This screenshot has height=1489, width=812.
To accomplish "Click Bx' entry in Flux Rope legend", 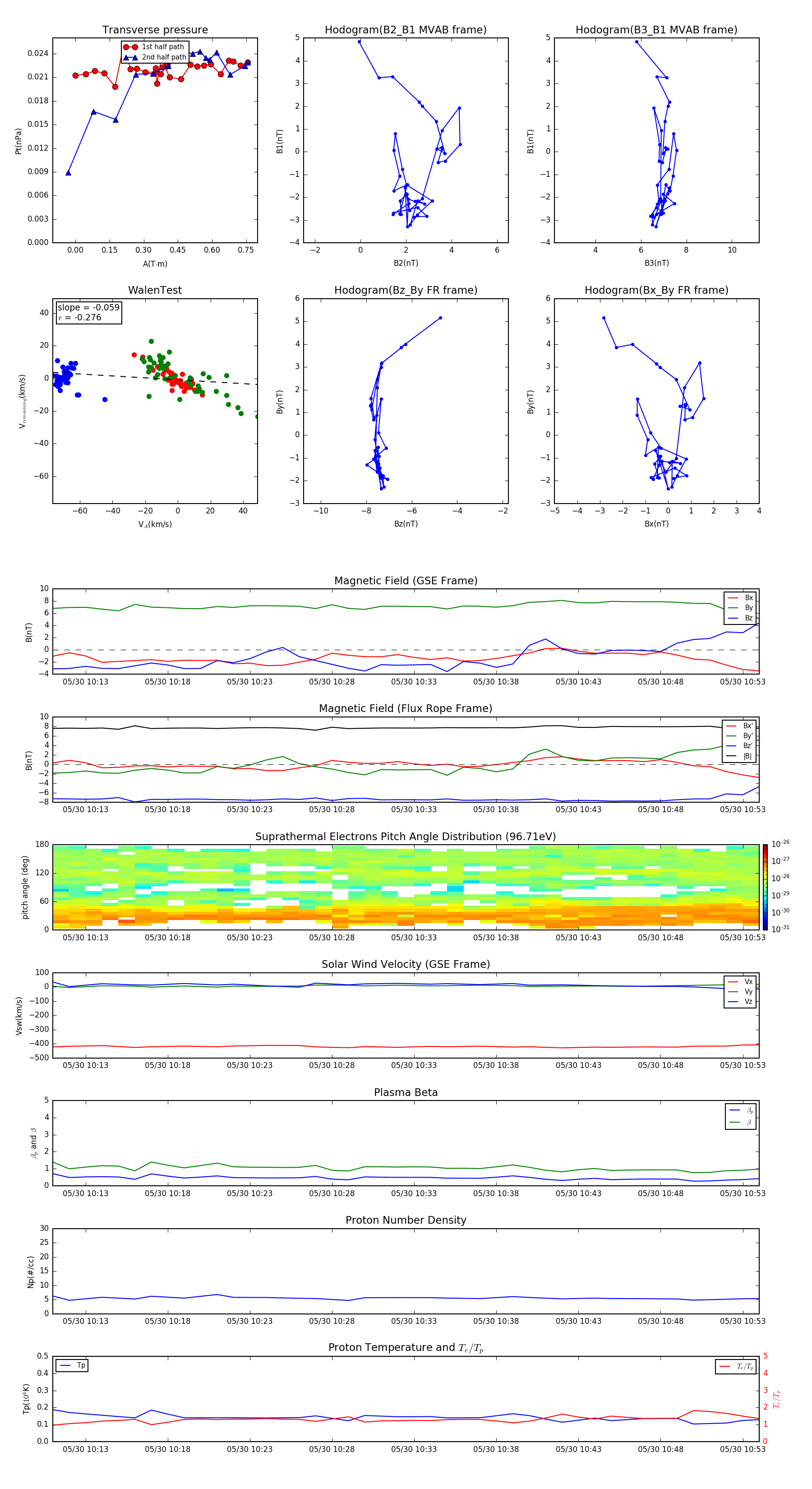I will click(x=740, y=726).
